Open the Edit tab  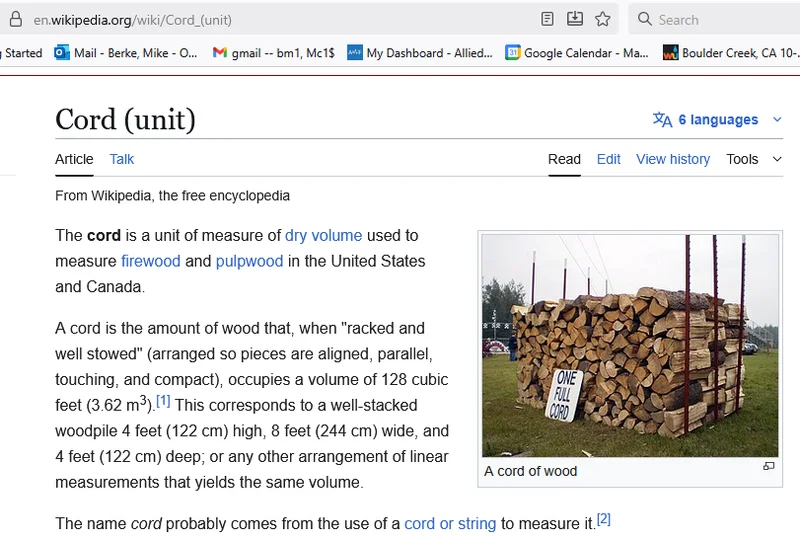(x=608, y=159)
